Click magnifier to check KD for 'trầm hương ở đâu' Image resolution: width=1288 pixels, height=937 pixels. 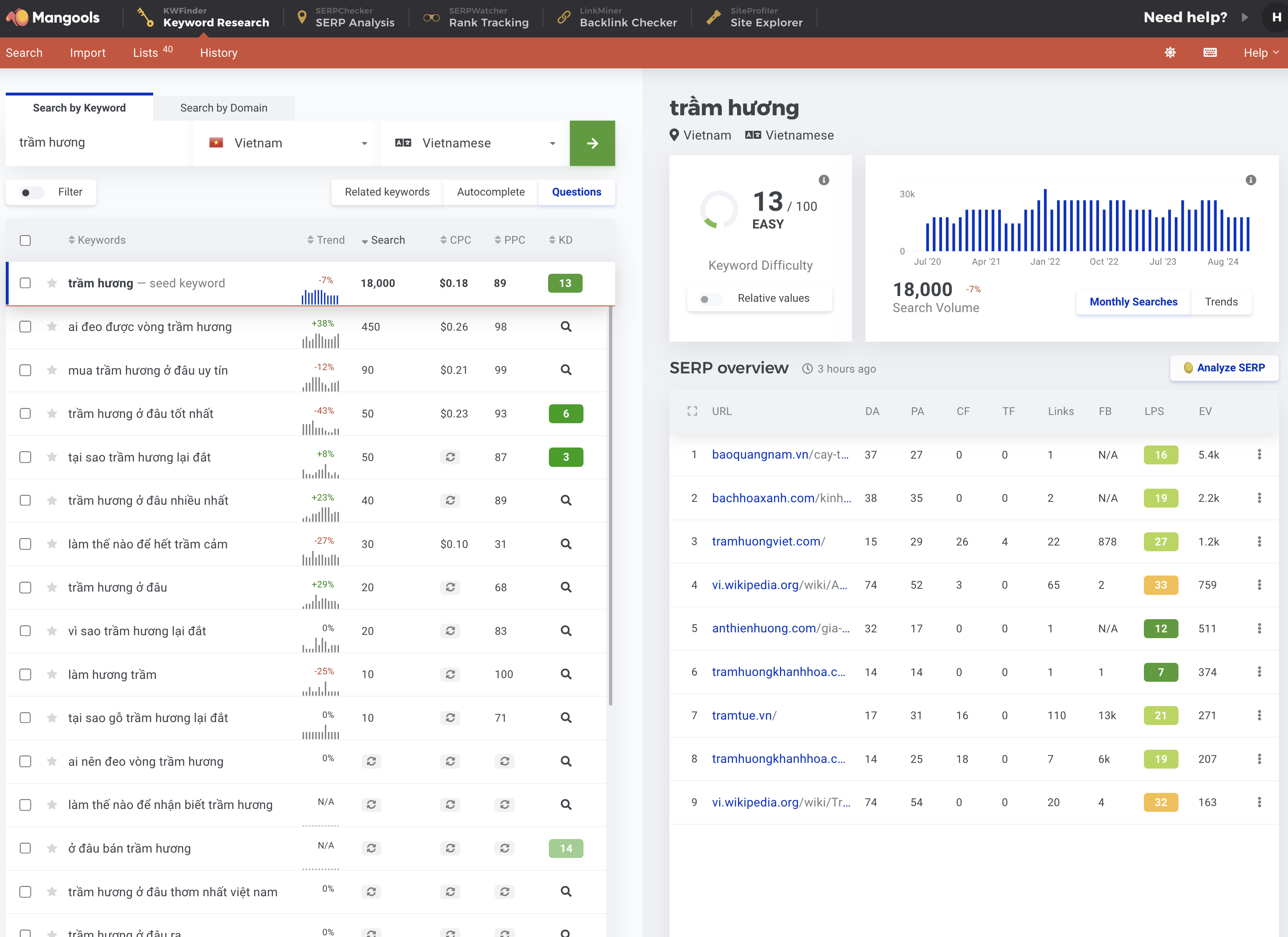click(566, 587)
